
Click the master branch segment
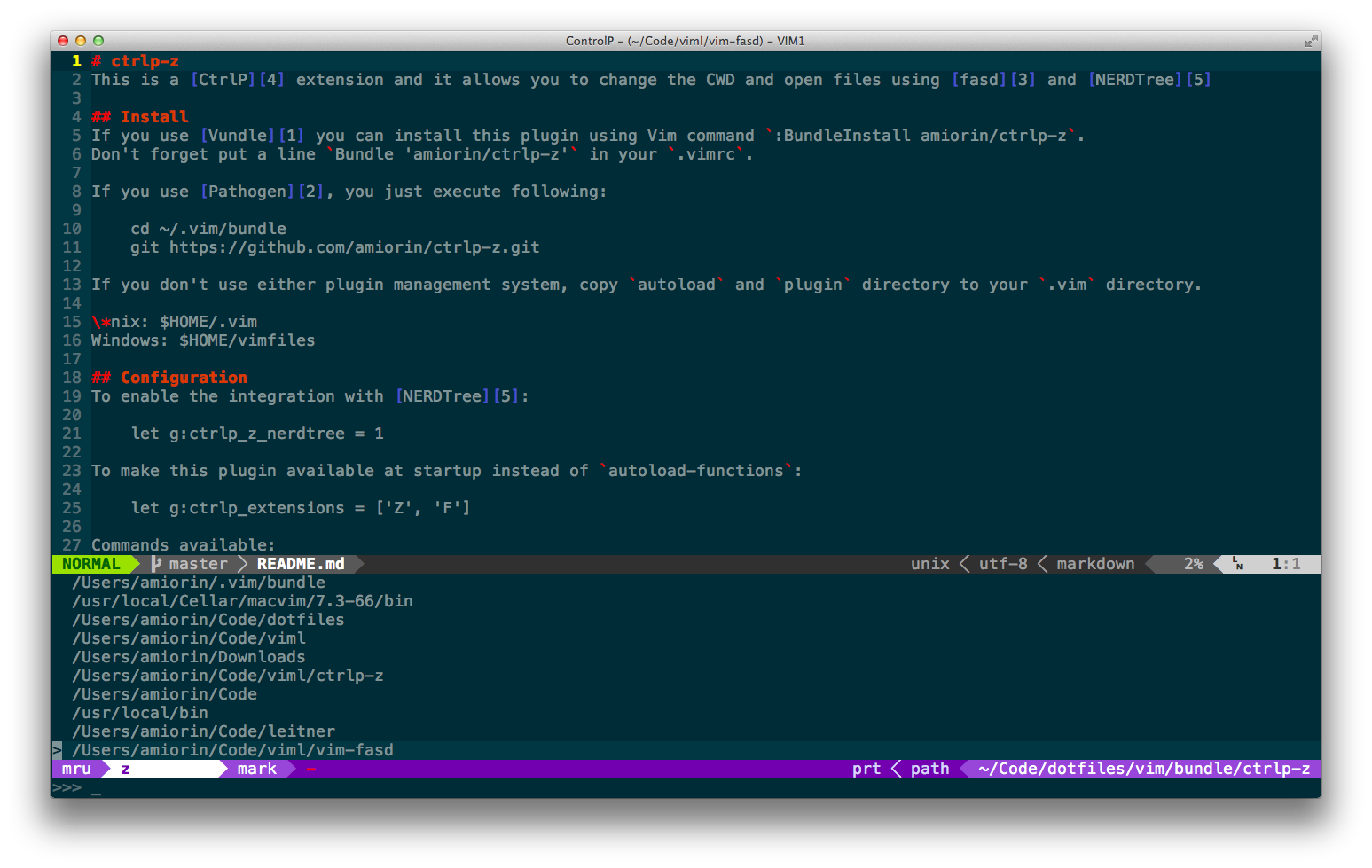[x=198, y=564]
